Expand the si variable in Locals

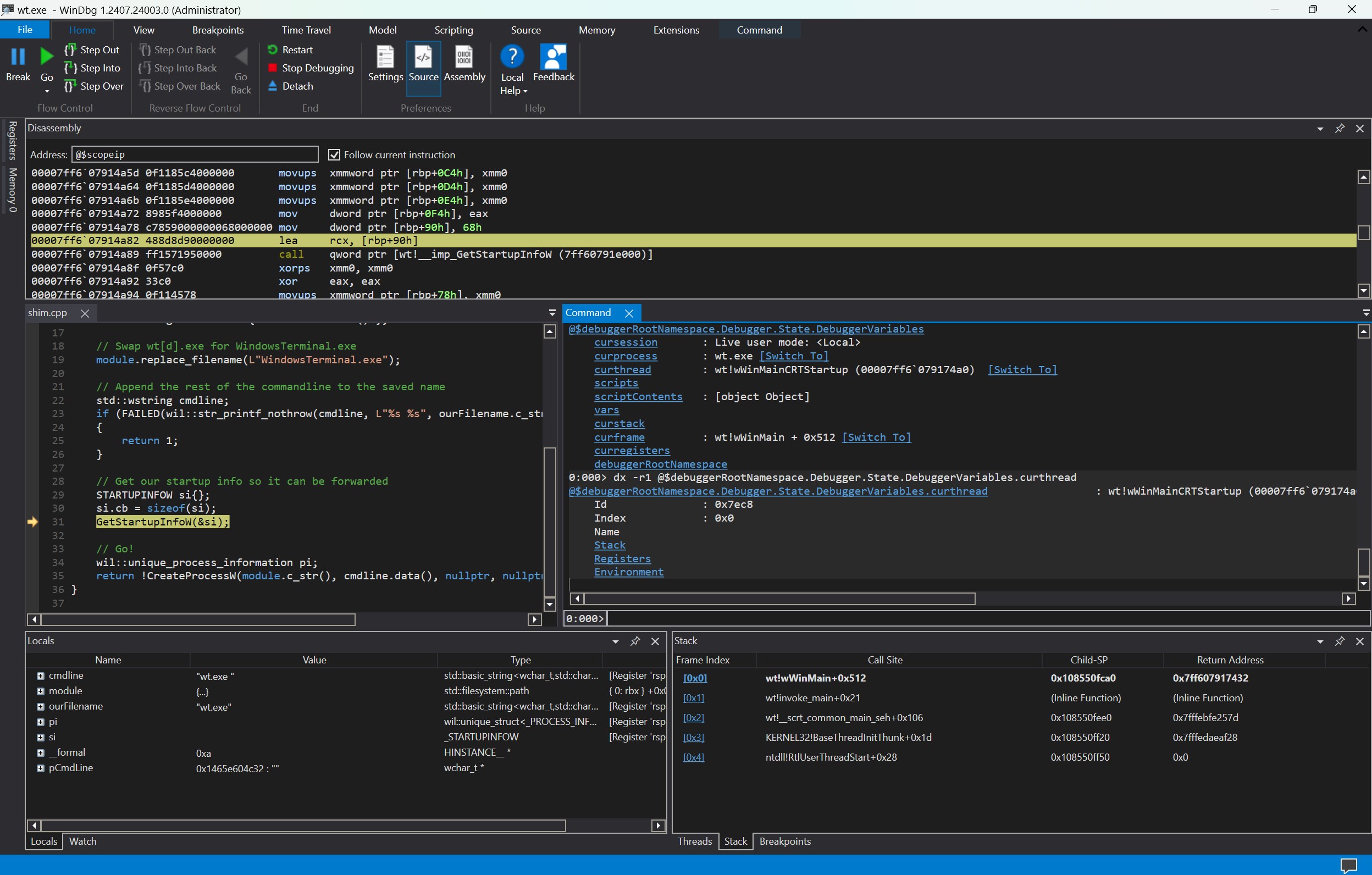(41, 737)
